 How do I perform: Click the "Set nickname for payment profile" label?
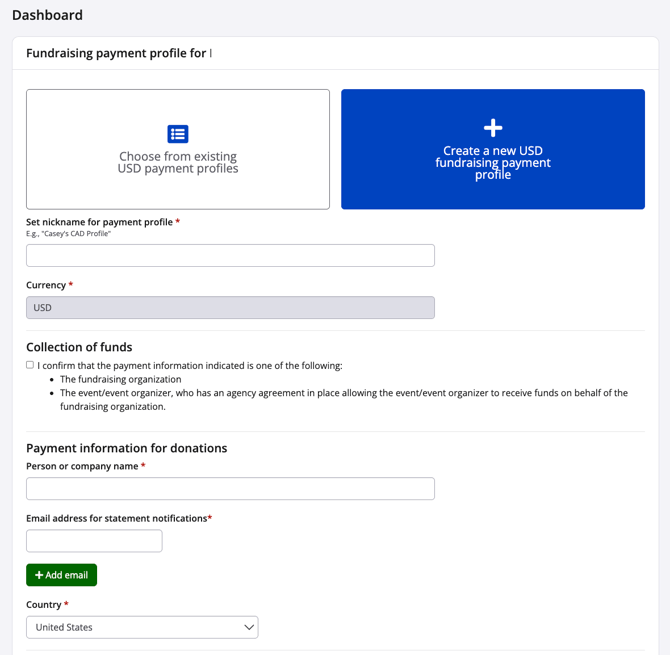100,222
